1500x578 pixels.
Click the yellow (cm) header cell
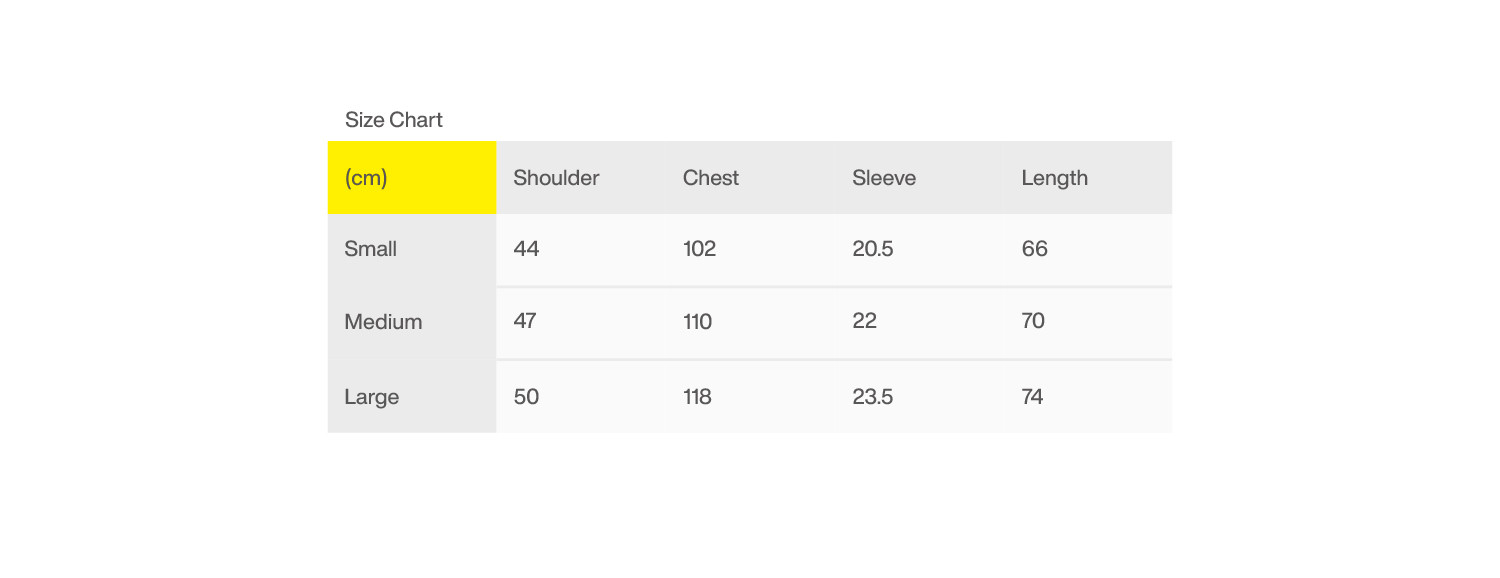click(x=412, y=177)
